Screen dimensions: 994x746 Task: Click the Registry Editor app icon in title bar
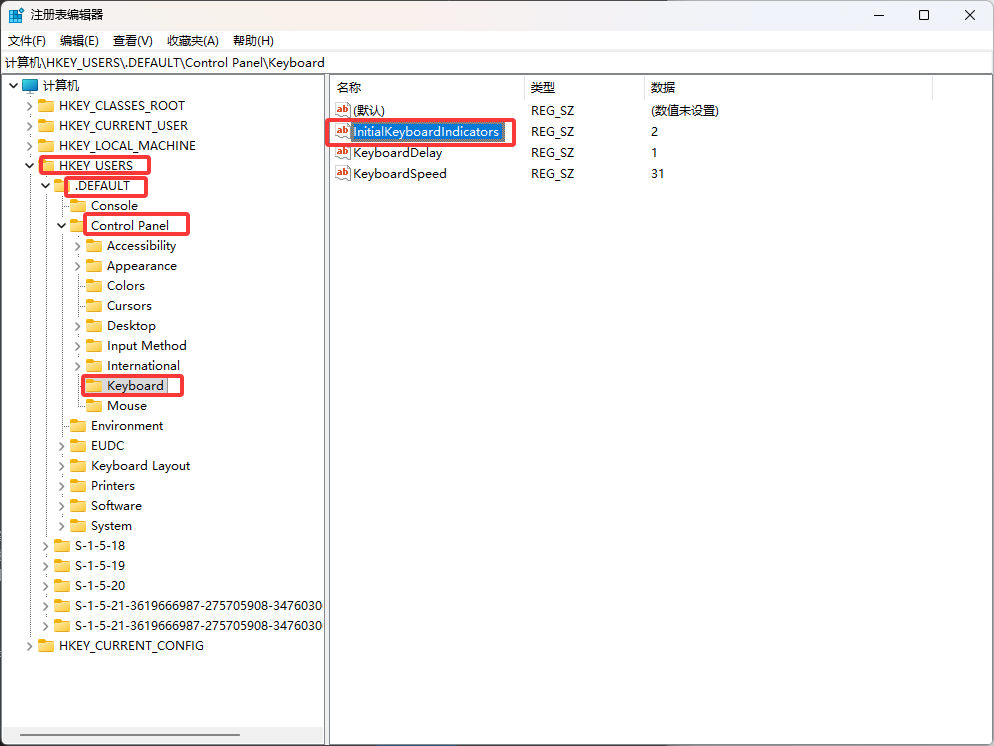[x=16, y=15]
